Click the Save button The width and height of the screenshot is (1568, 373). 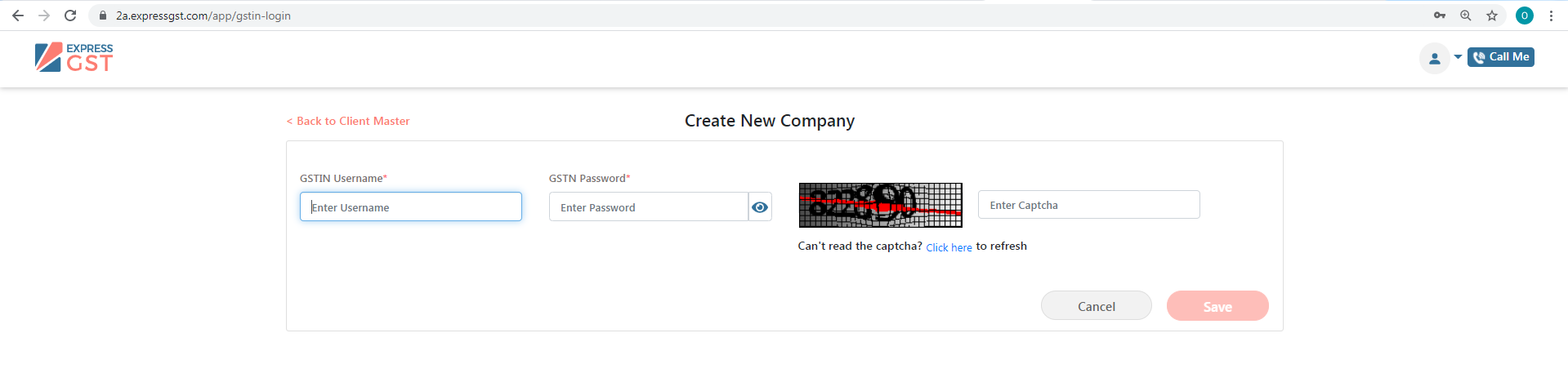(x=1217, y=306)
